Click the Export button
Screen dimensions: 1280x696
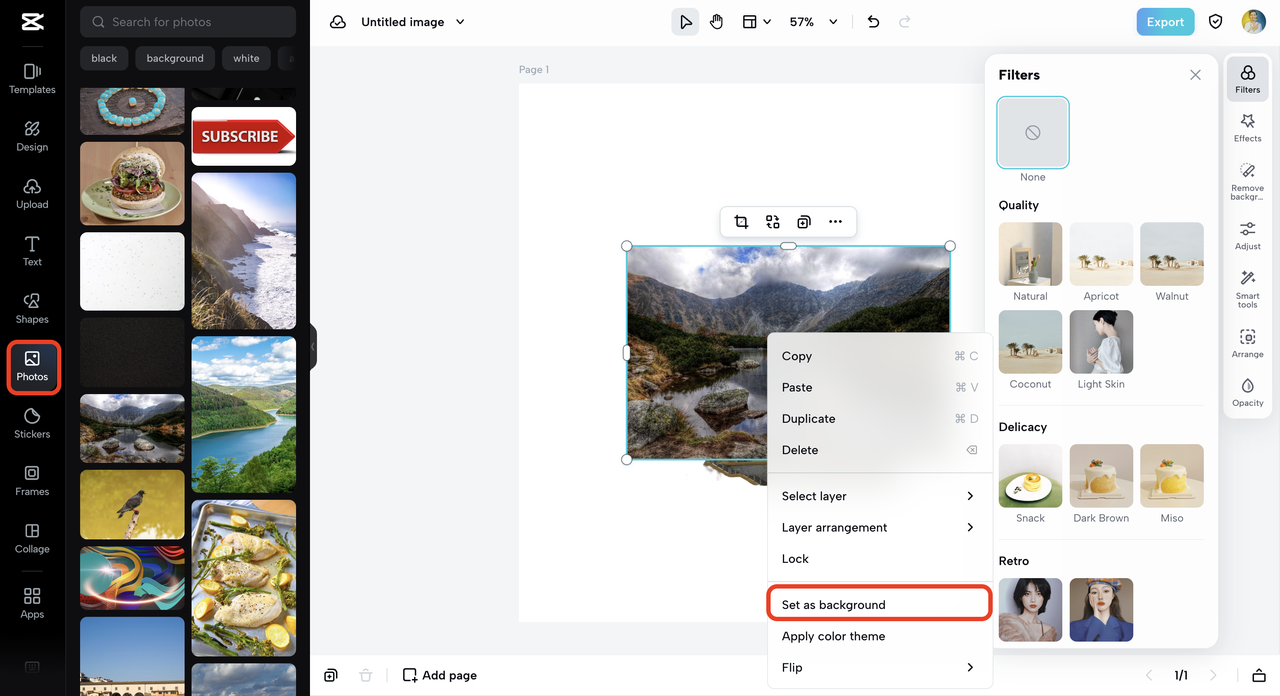(1165, 22)
